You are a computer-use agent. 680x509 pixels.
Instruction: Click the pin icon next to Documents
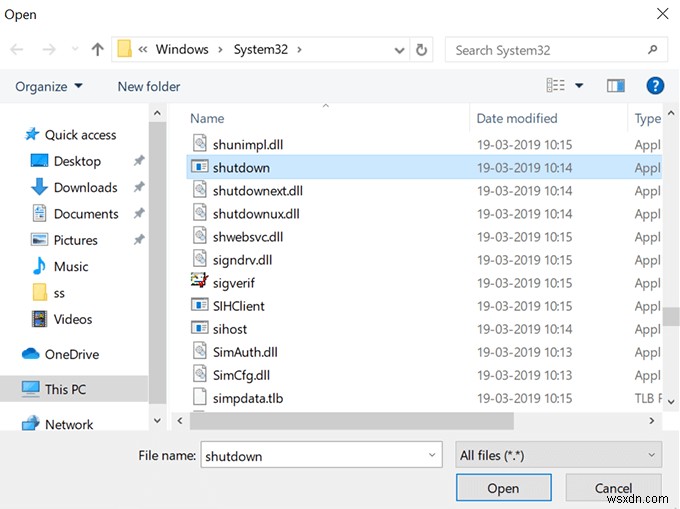(139, 213)
